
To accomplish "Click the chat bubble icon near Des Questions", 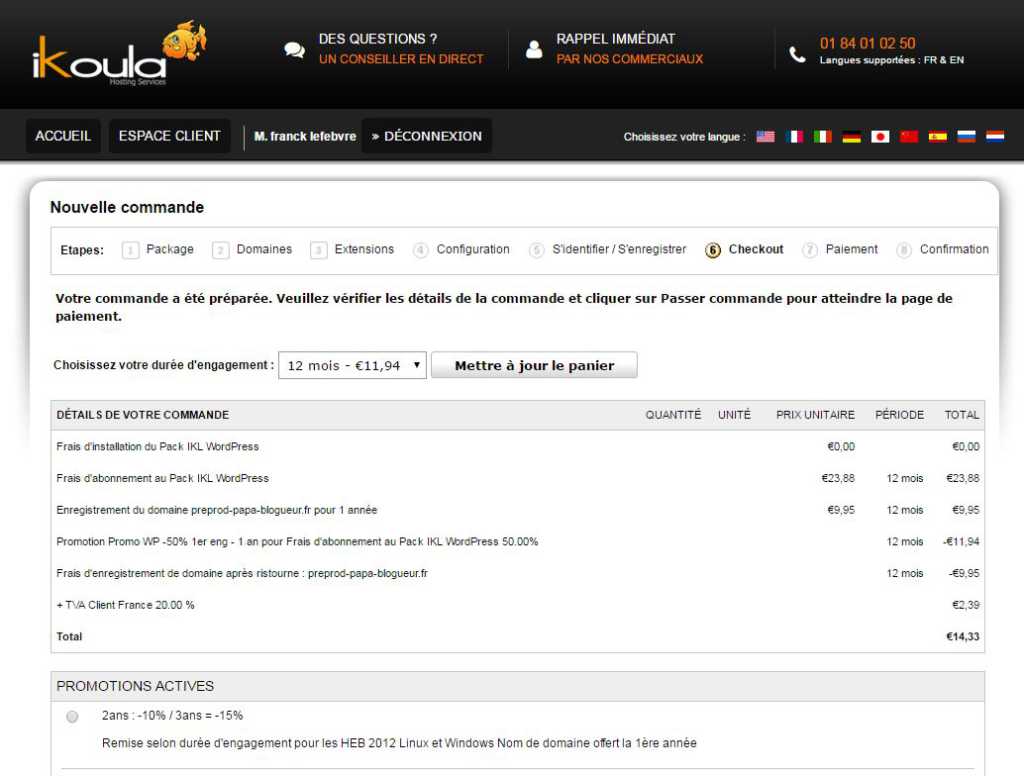I will 294,50.
